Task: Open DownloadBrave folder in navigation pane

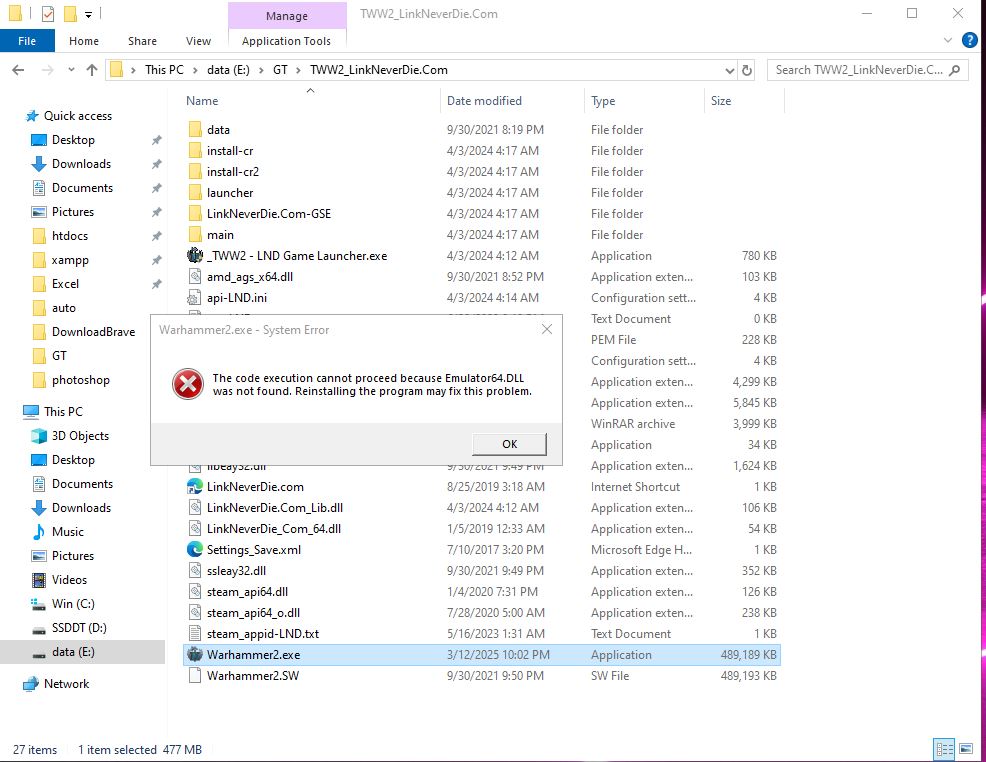Action: point(93,331)
